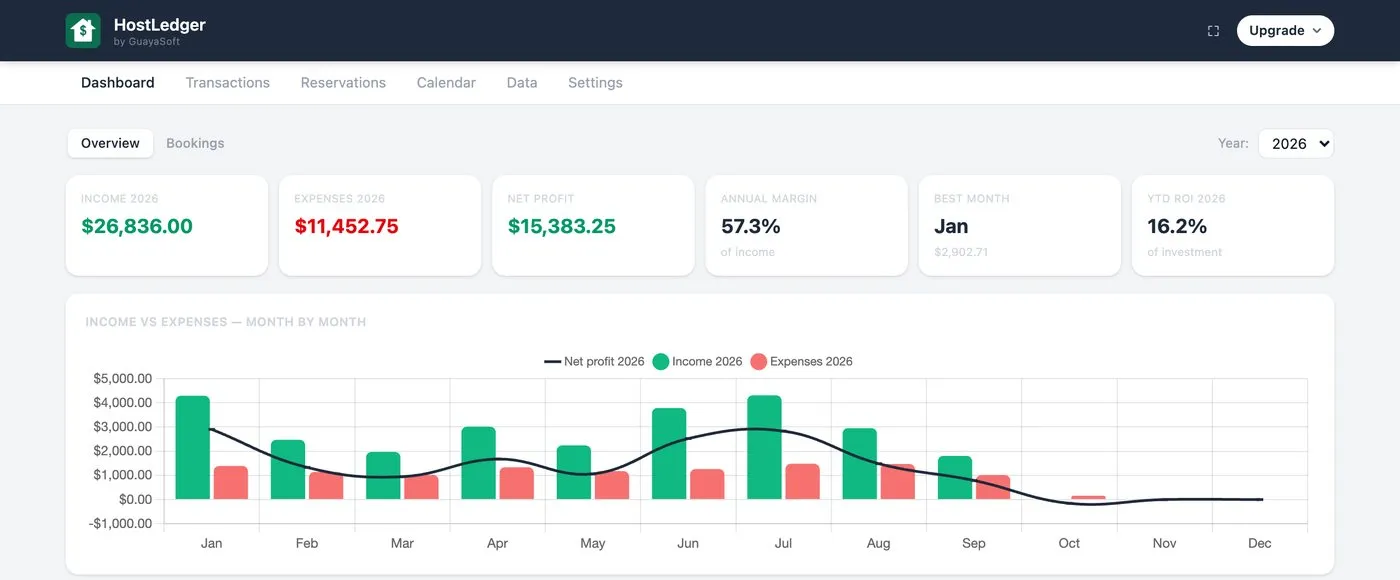Click the October red expenses bar
This screenshot has width=1400, height=580.
(x=1088, y=497)
